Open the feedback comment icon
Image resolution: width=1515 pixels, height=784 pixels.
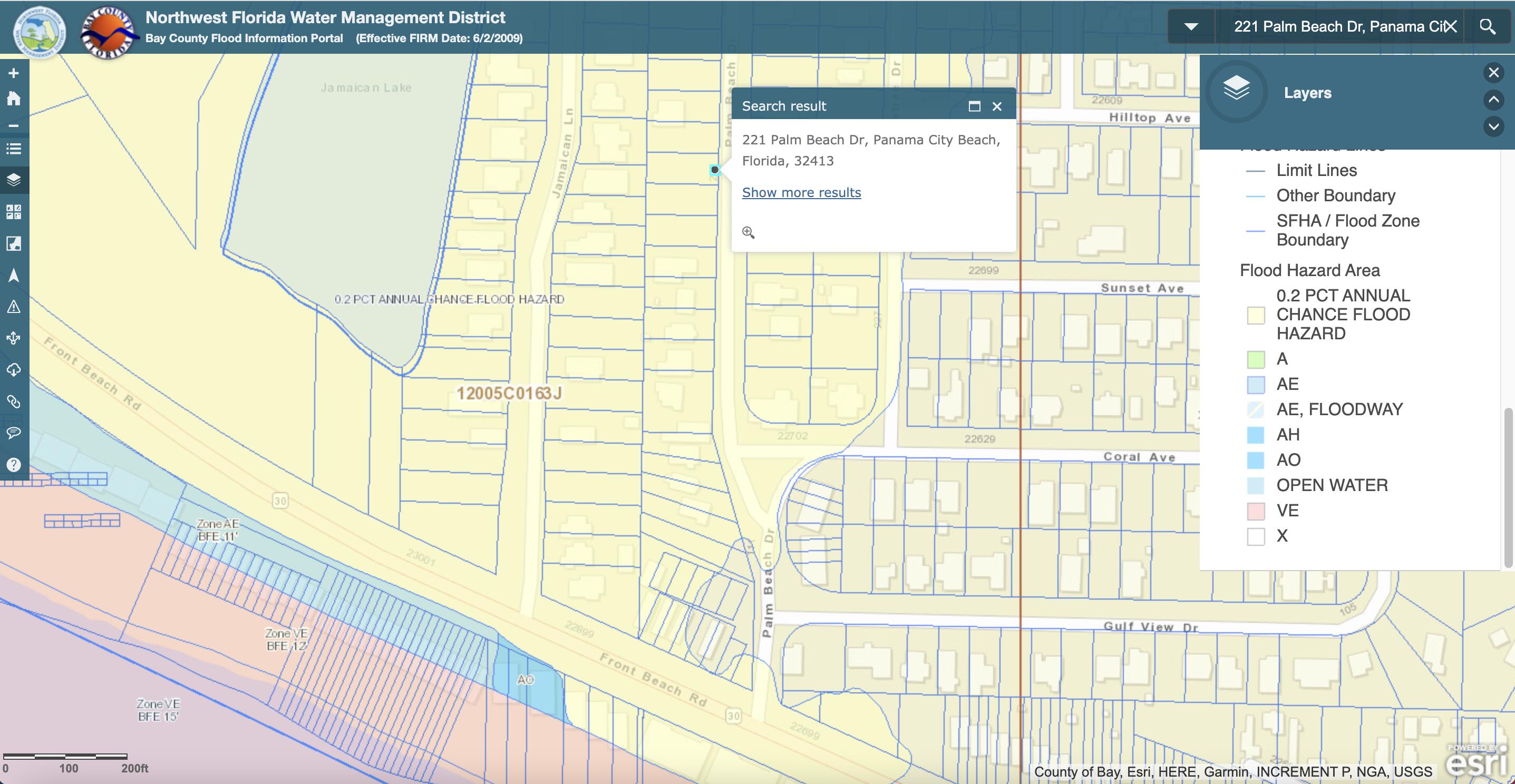coord(13,433)
